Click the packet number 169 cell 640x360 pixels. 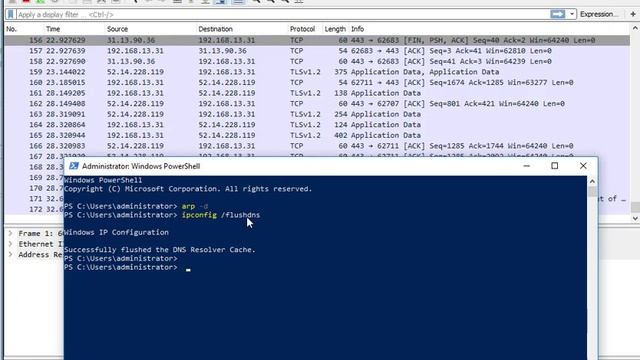[x=36, y=178]
